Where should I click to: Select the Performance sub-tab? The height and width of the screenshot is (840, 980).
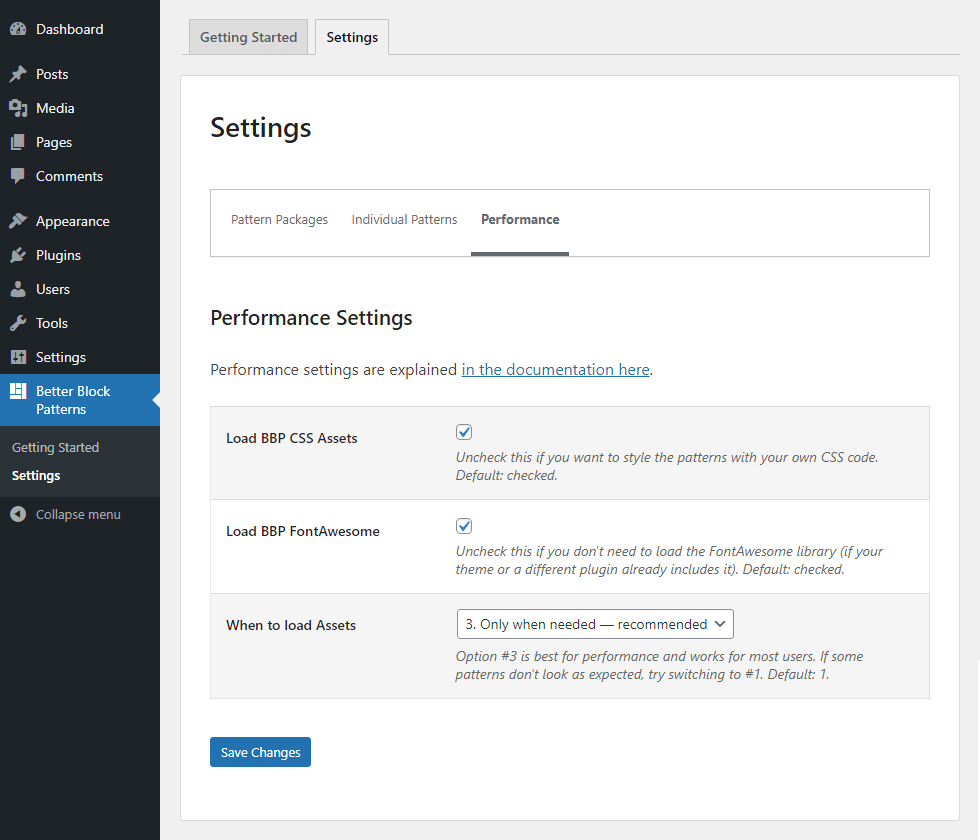[x=520, y=219]
